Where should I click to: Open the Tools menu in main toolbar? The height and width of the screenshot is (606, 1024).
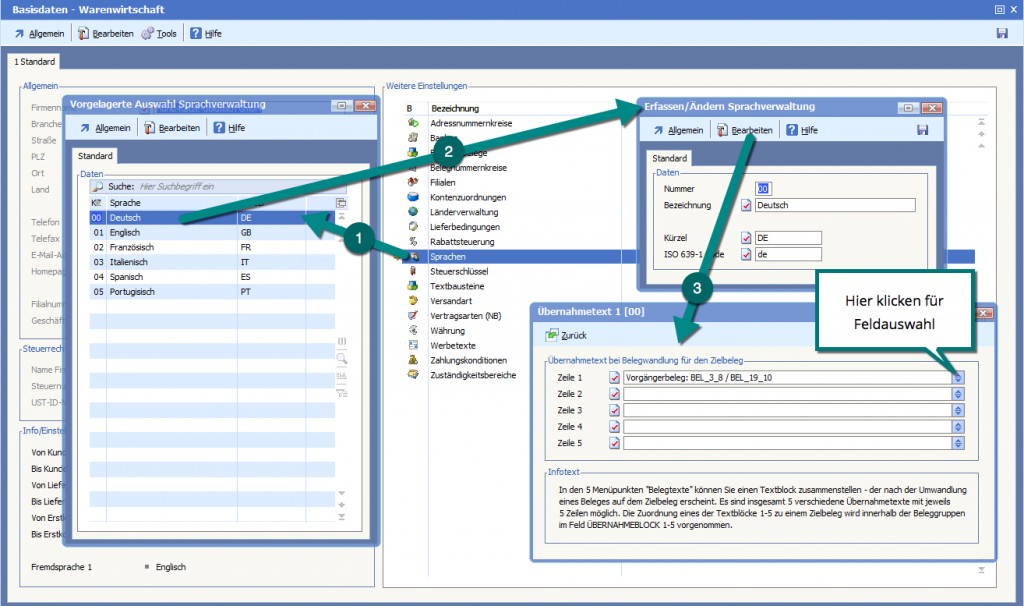click(158, 33)
